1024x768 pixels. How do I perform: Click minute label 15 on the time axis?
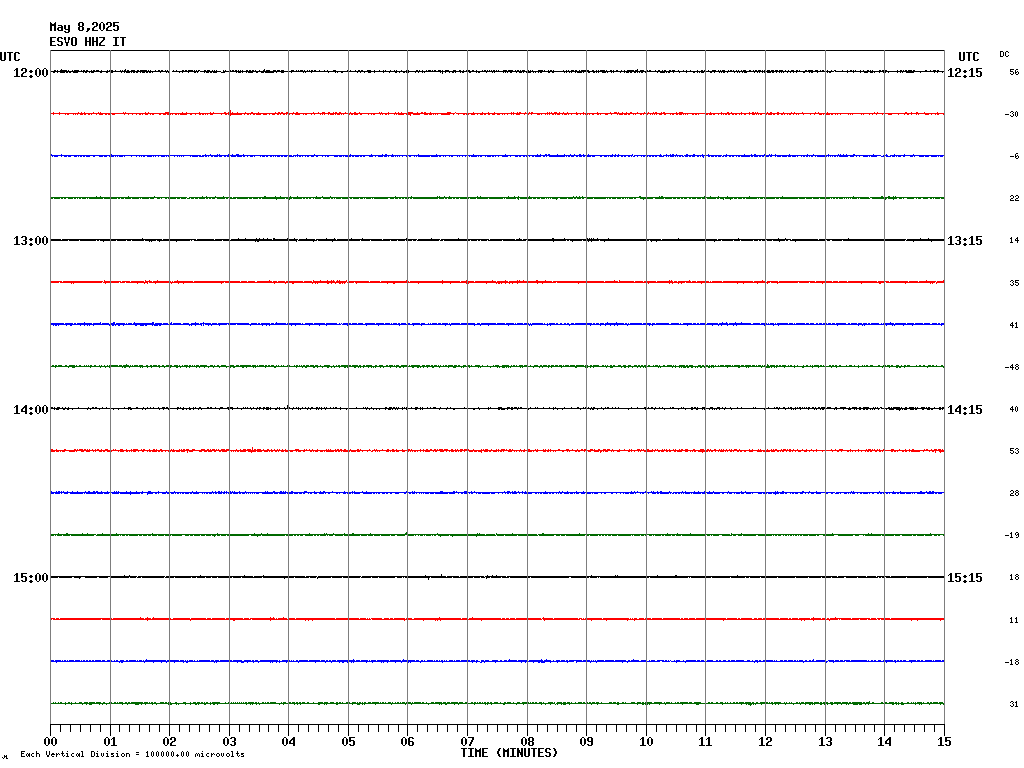[x=944, y=742]
